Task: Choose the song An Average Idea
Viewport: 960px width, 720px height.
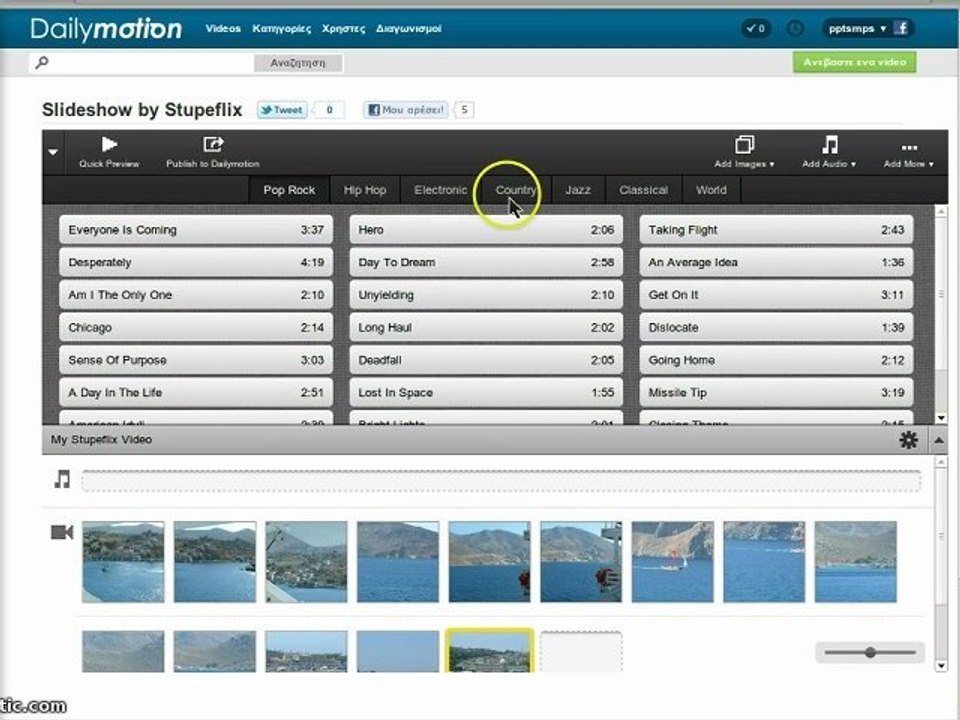Action: [776, 262]
